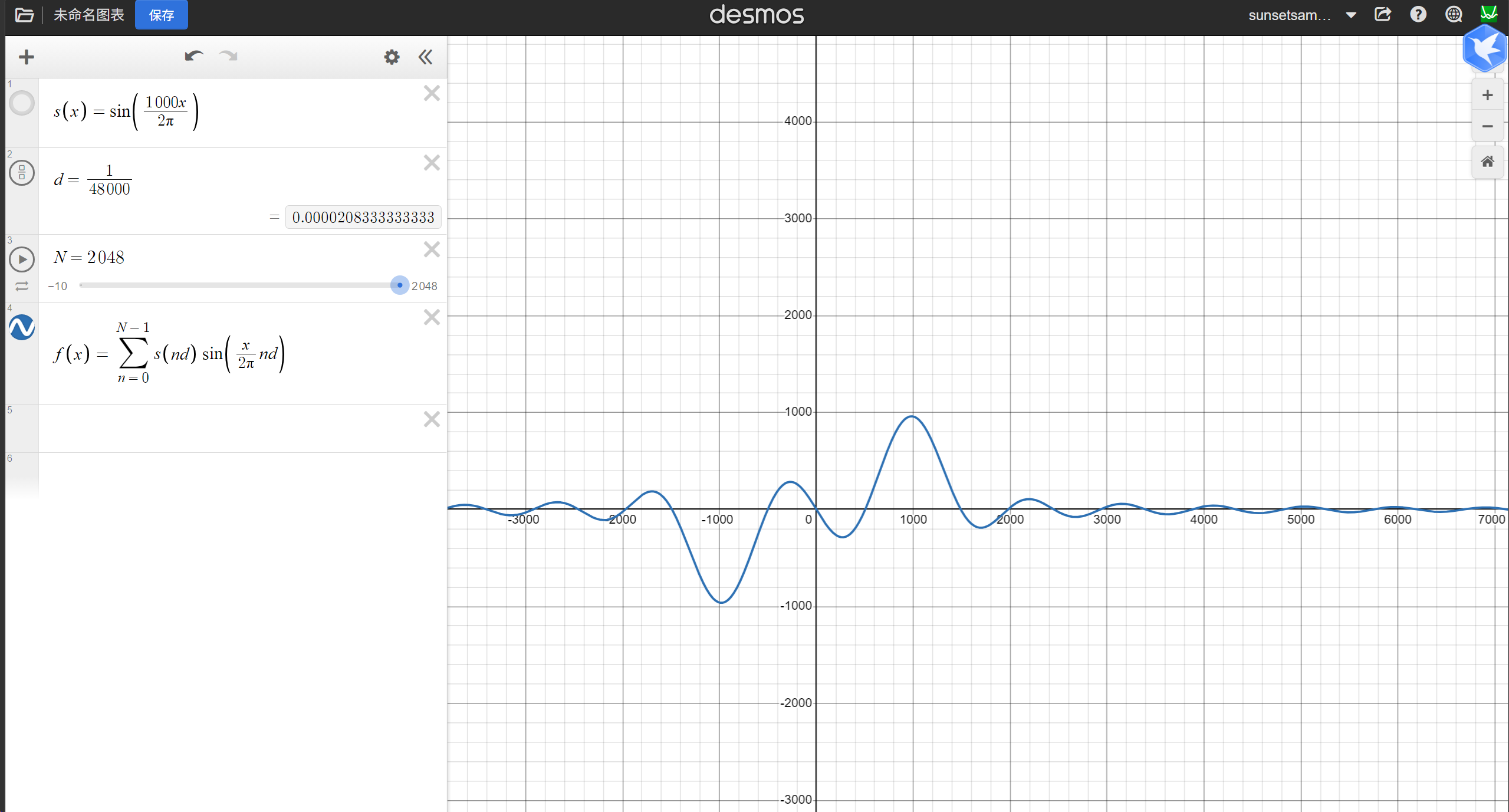Image resolution: width=1509 pixels, height=812 pixels.
Task: Undo the last edit
Action: 193,57
